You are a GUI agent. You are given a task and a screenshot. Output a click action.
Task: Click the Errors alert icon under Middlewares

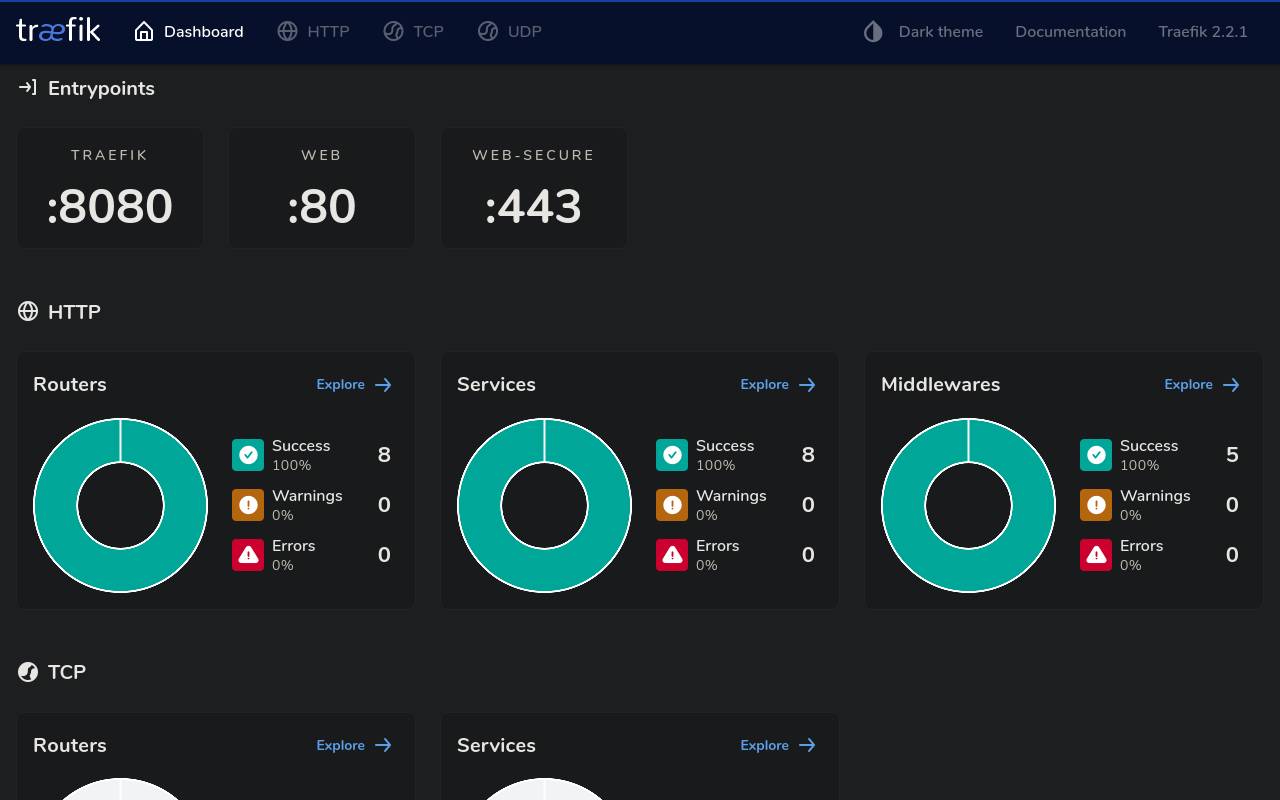pyautogui.click(x=1095, y=555)
